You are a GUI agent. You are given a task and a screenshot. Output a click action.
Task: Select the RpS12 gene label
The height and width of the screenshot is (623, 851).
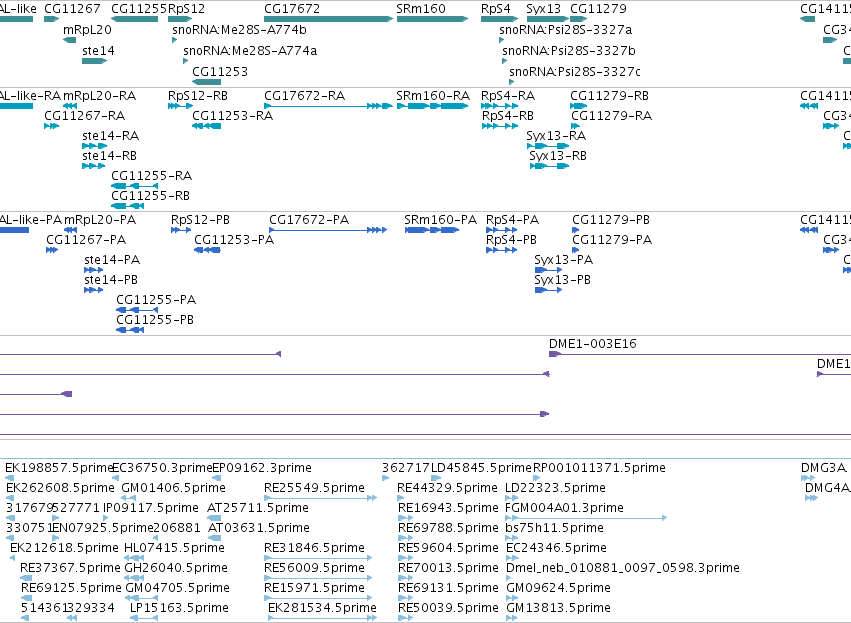click(x=187, y=9)
